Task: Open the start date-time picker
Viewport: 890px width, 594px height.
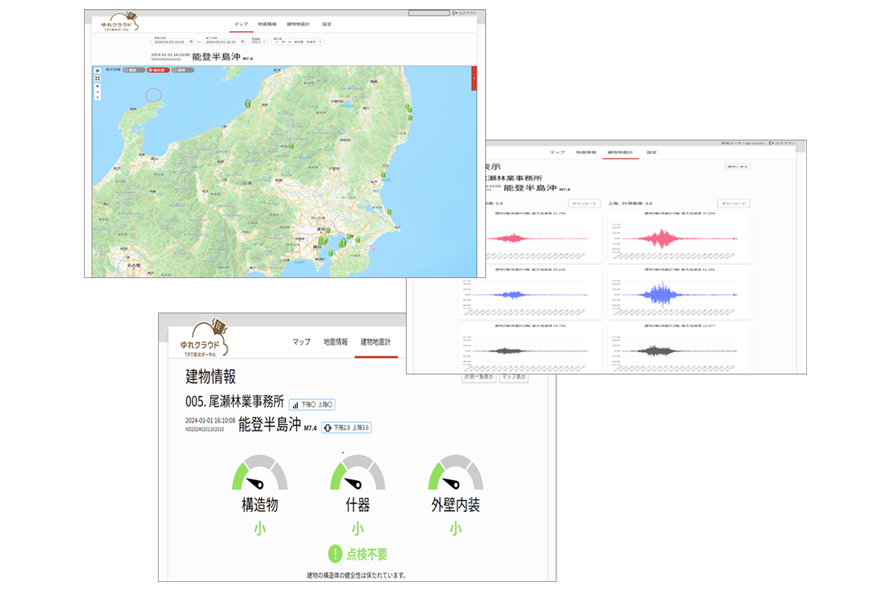Action: 172,42
